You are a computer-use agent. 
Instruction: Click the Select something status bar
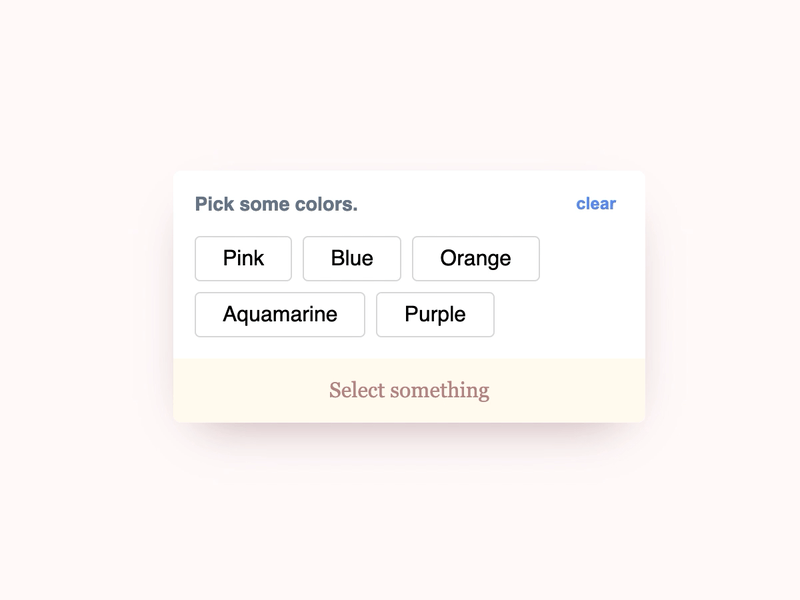(408, 389)
